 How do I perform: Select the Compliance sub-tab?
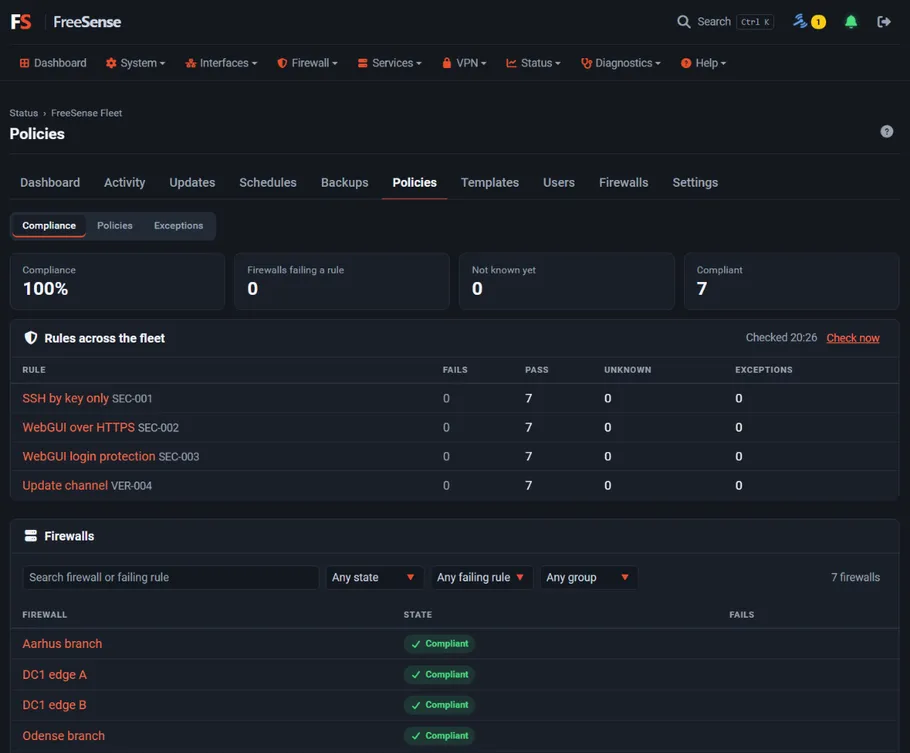click(x=49, y=225)
